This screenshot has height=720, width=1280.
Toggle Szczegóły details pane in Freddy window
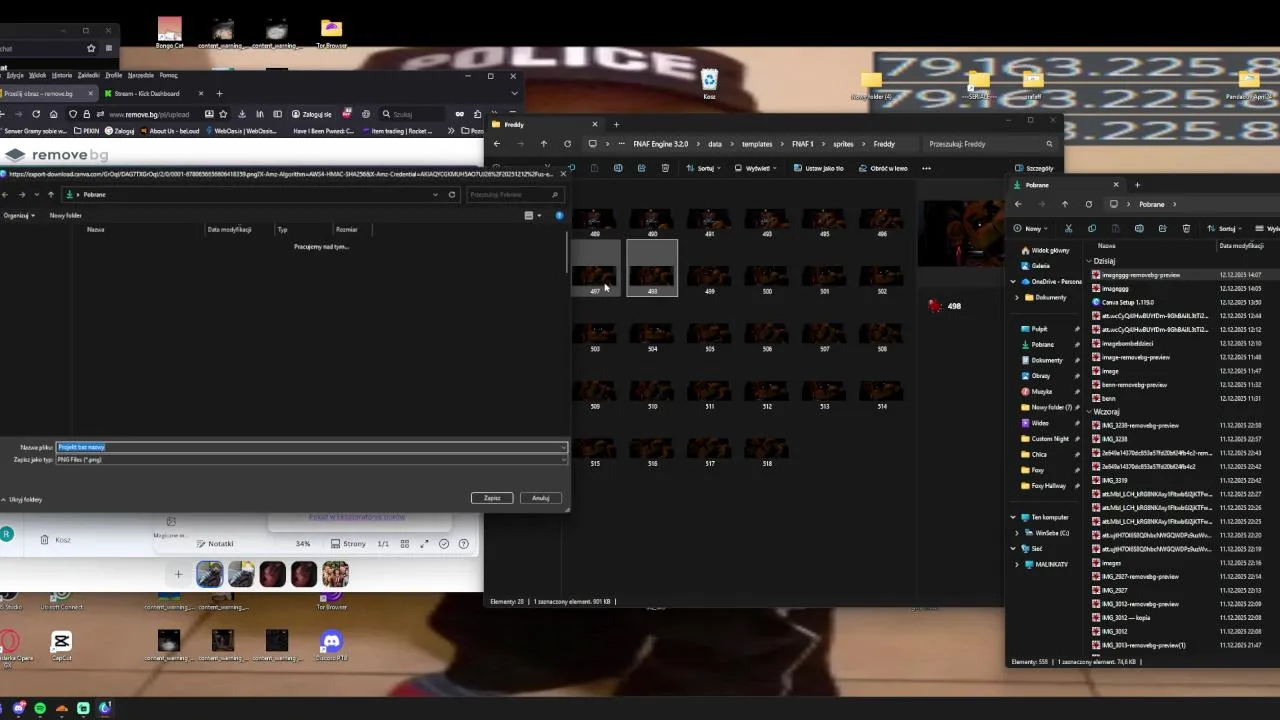(1034, 168)
